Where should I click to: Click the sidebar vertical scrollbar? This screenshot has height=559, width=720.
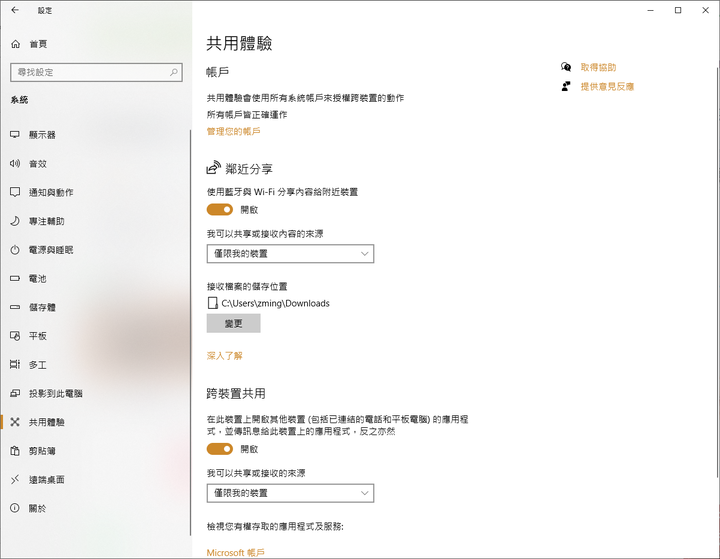[190, 332]
